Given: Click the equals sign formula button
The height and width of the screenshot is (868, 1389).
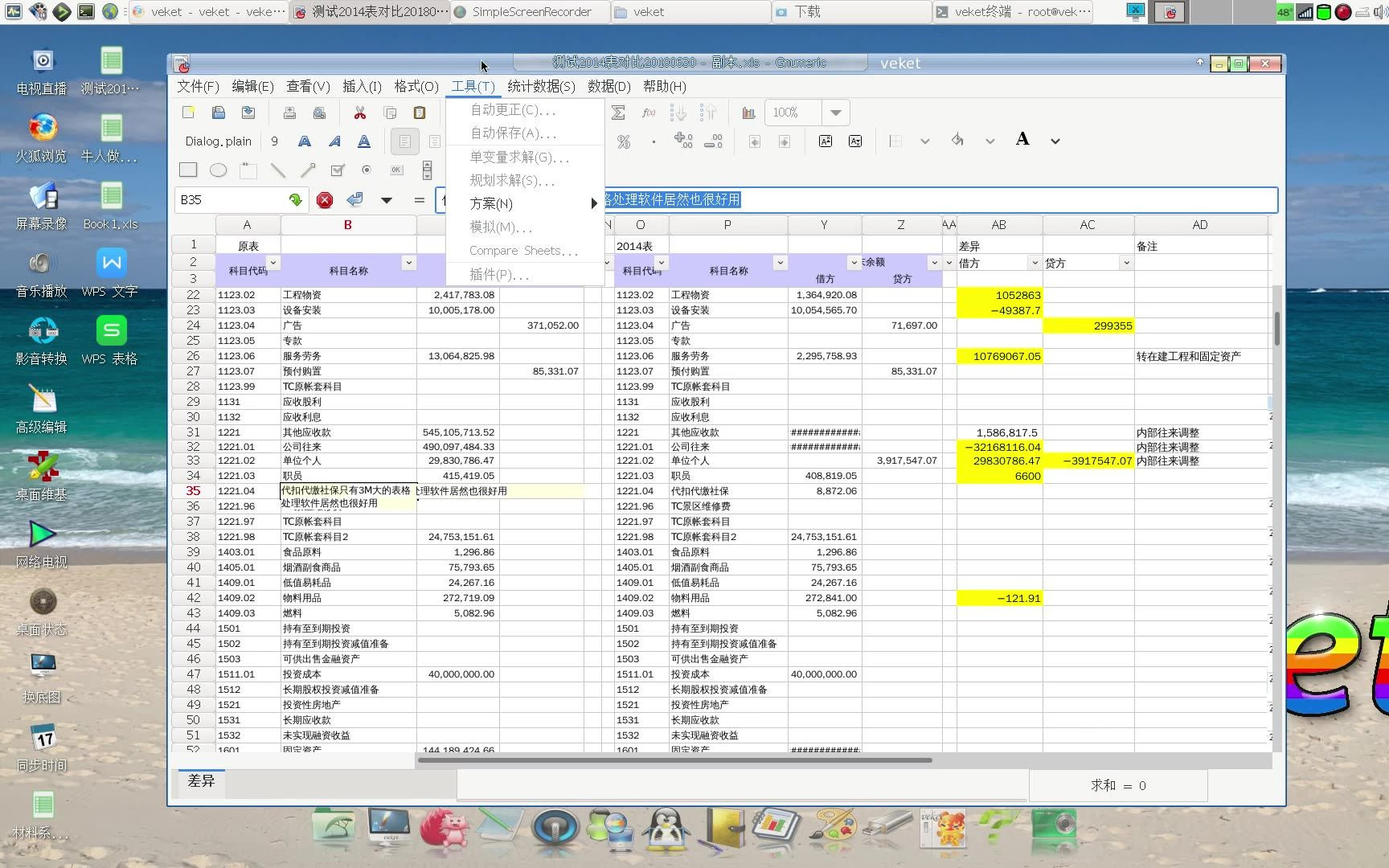Looking at the screenshot, I should [x=419, y=200].
